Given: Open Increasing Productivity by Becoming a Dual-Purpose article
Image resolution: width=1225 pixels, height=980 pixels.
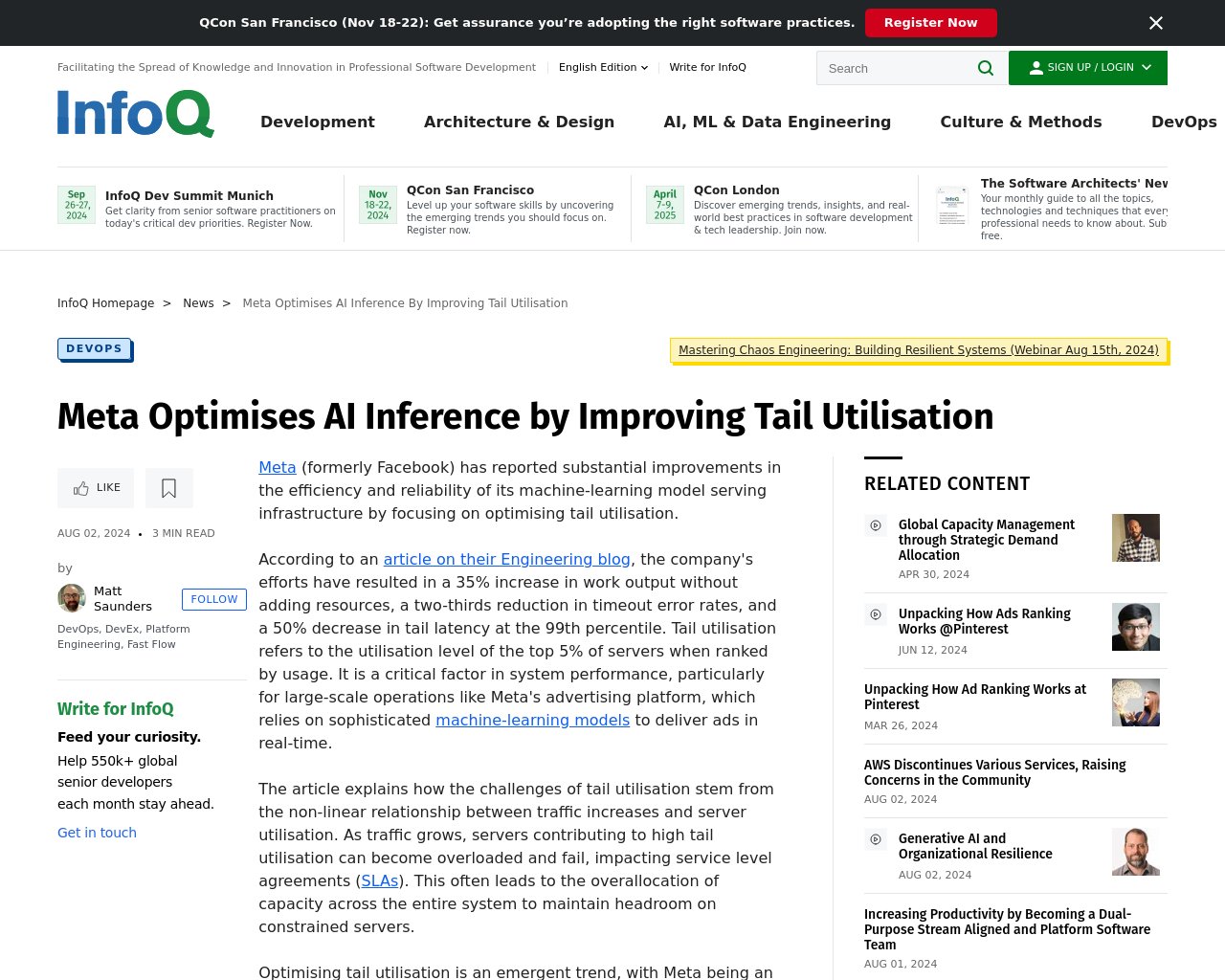Looking at the screenshot, I should click(1007, 929).
